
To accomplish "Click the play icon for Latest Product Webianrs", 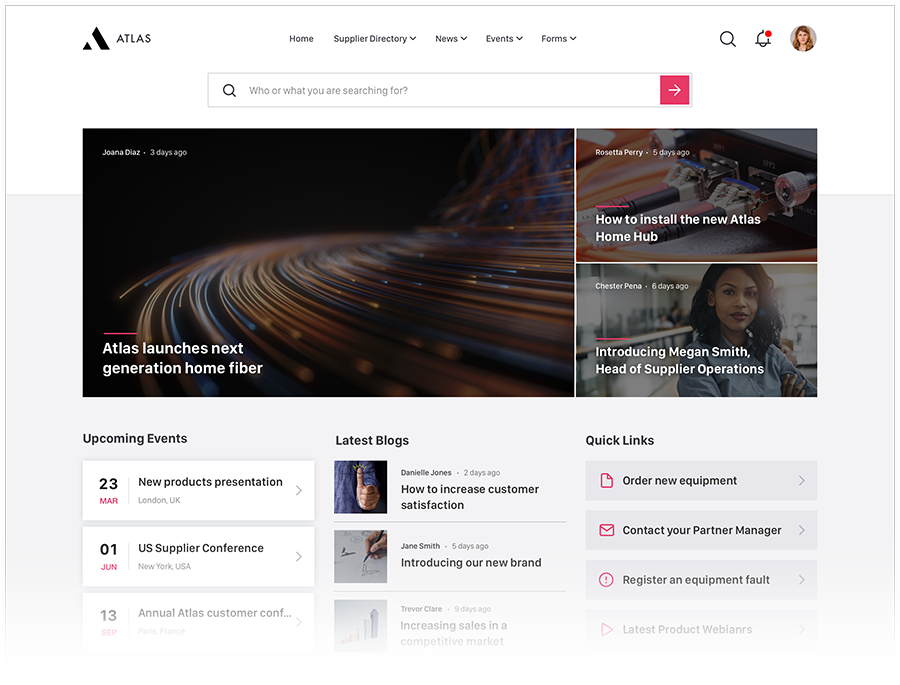I will 607,629.
